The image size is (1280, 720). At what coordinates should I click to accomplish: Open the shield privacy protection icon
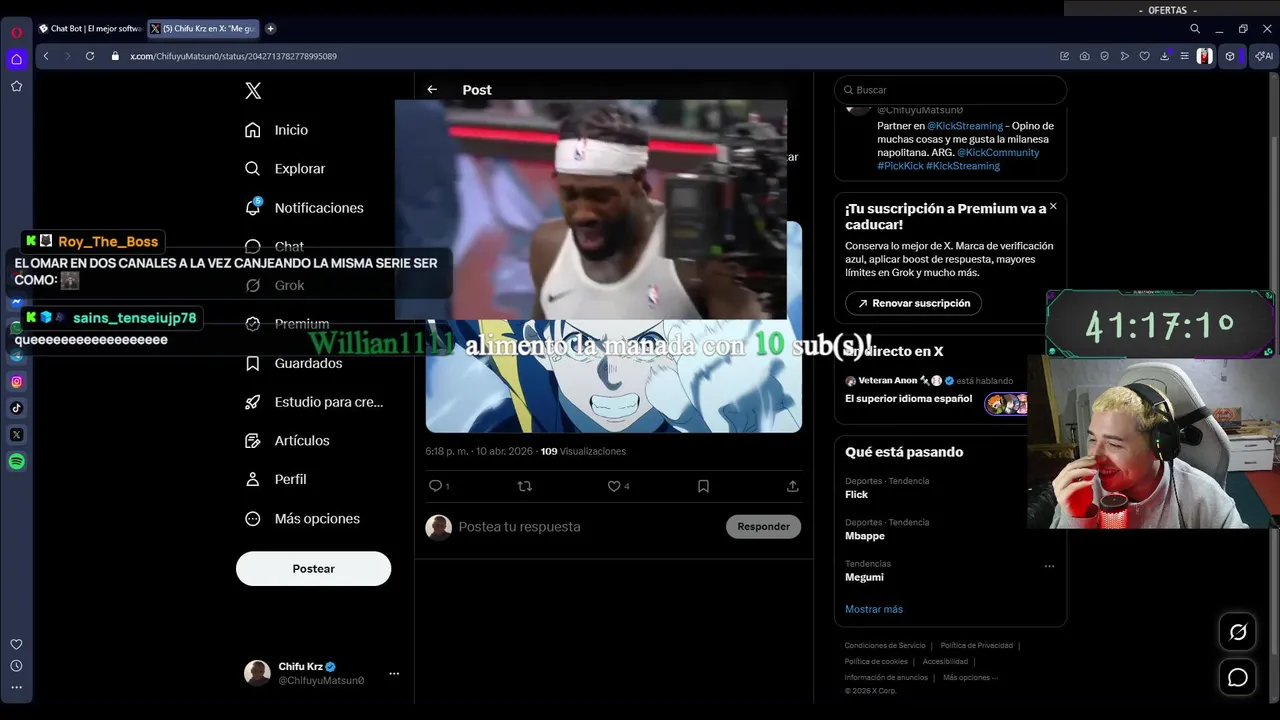(1105, 56)
